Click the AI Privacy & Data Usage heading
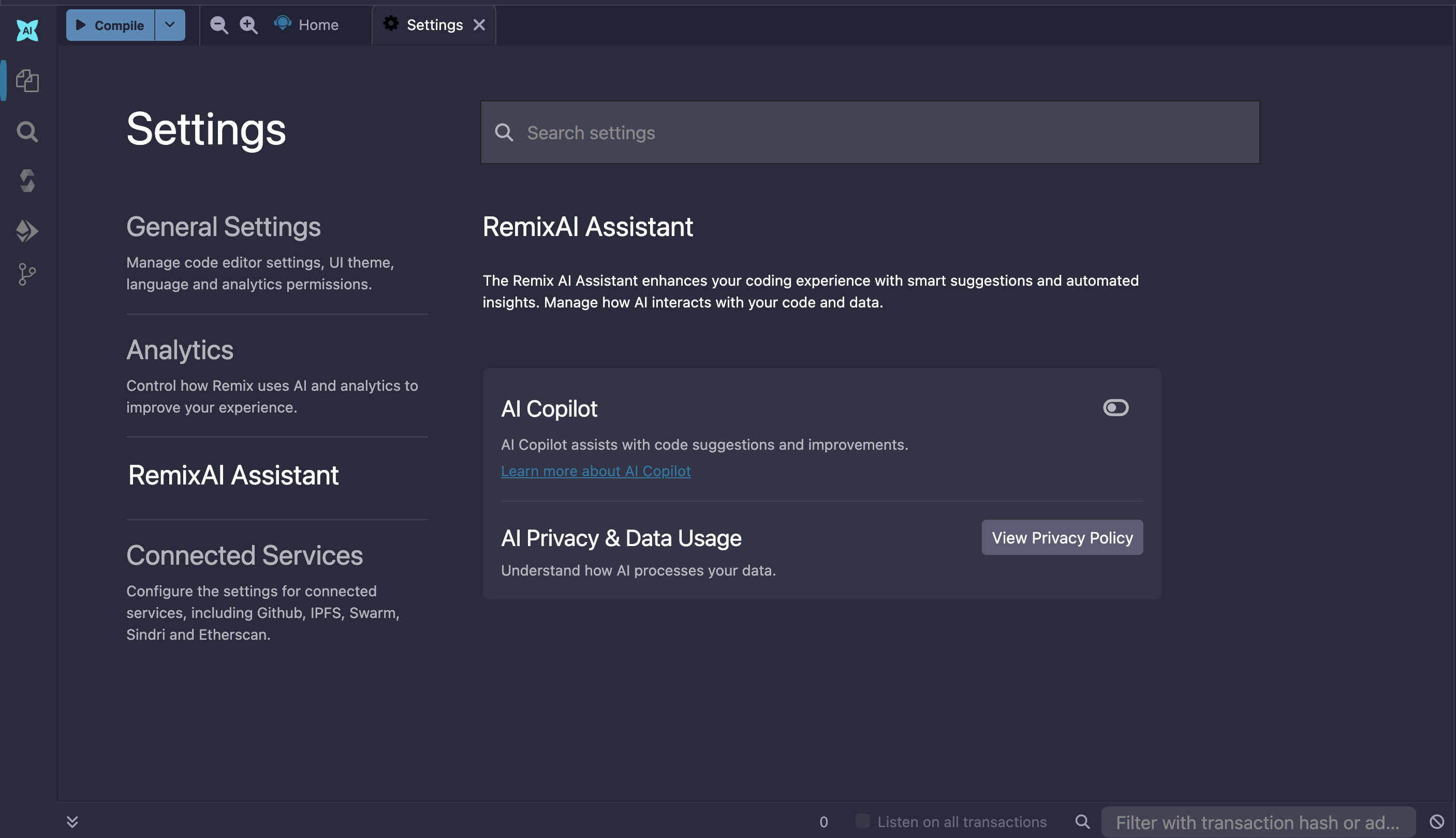Screen dimensions: 1456x838 pyautogui.click(x=621, y=538)
